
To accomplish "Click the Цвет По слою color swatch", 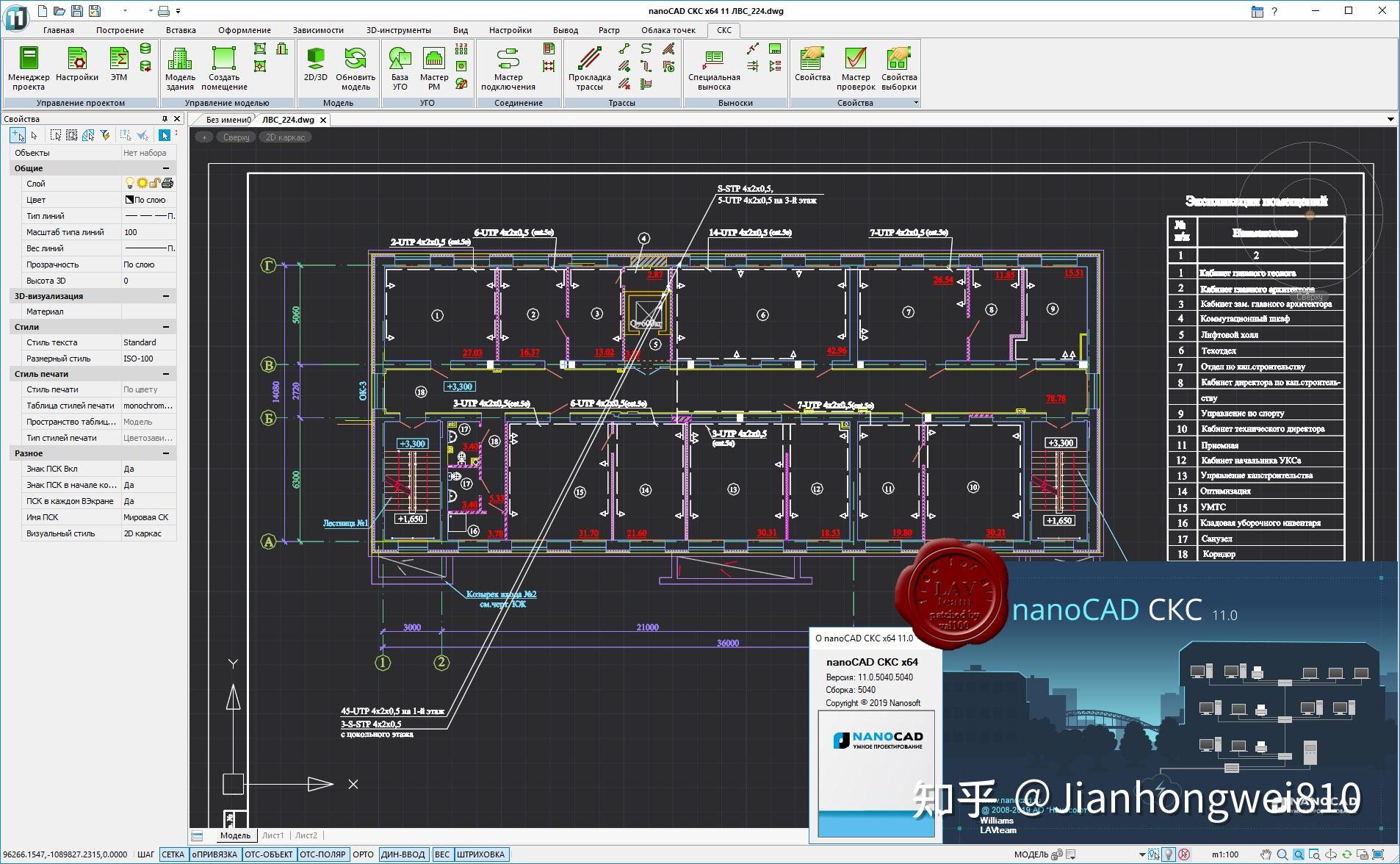I will (131, 199).
